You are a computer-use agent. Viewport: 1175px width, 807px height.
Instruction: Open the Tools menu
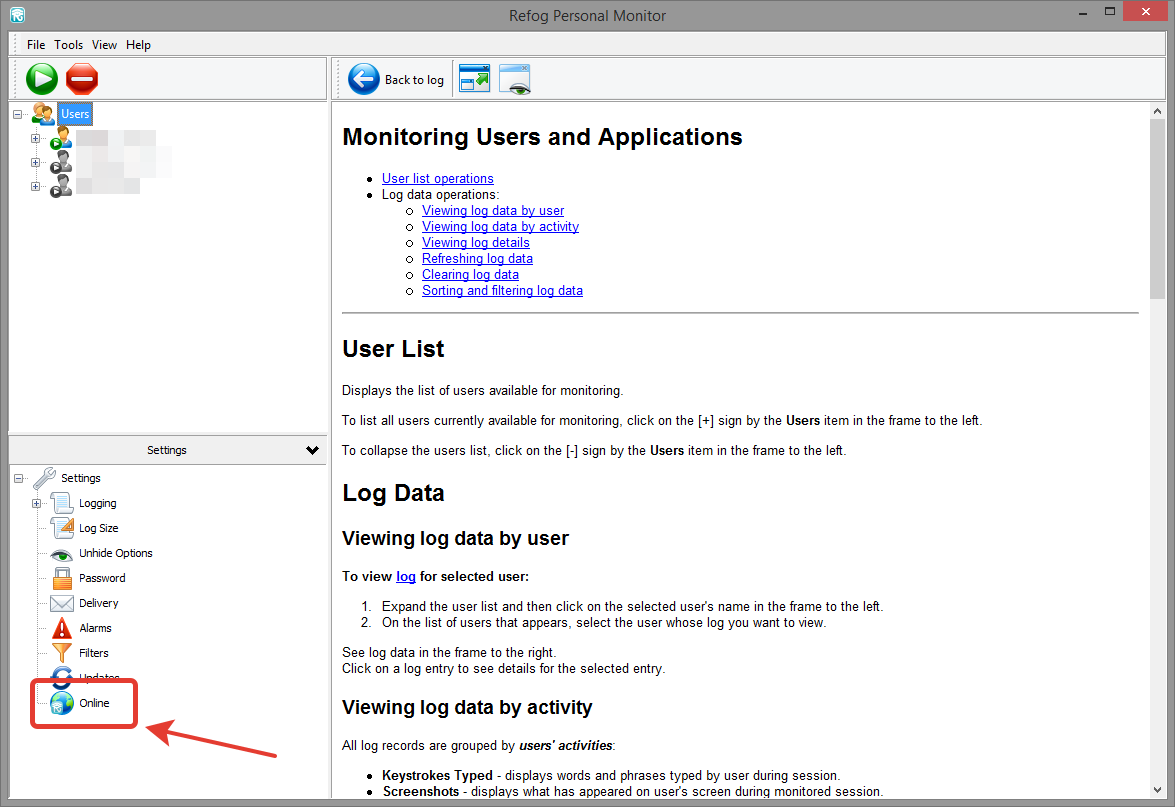(68, 45)
